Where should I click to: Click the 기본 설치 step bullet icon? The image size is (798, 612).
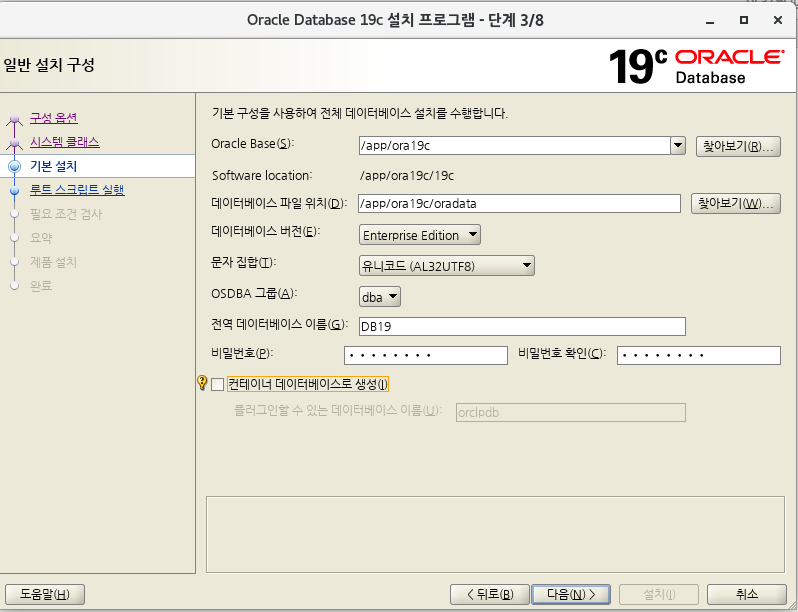tap(15, 166)
